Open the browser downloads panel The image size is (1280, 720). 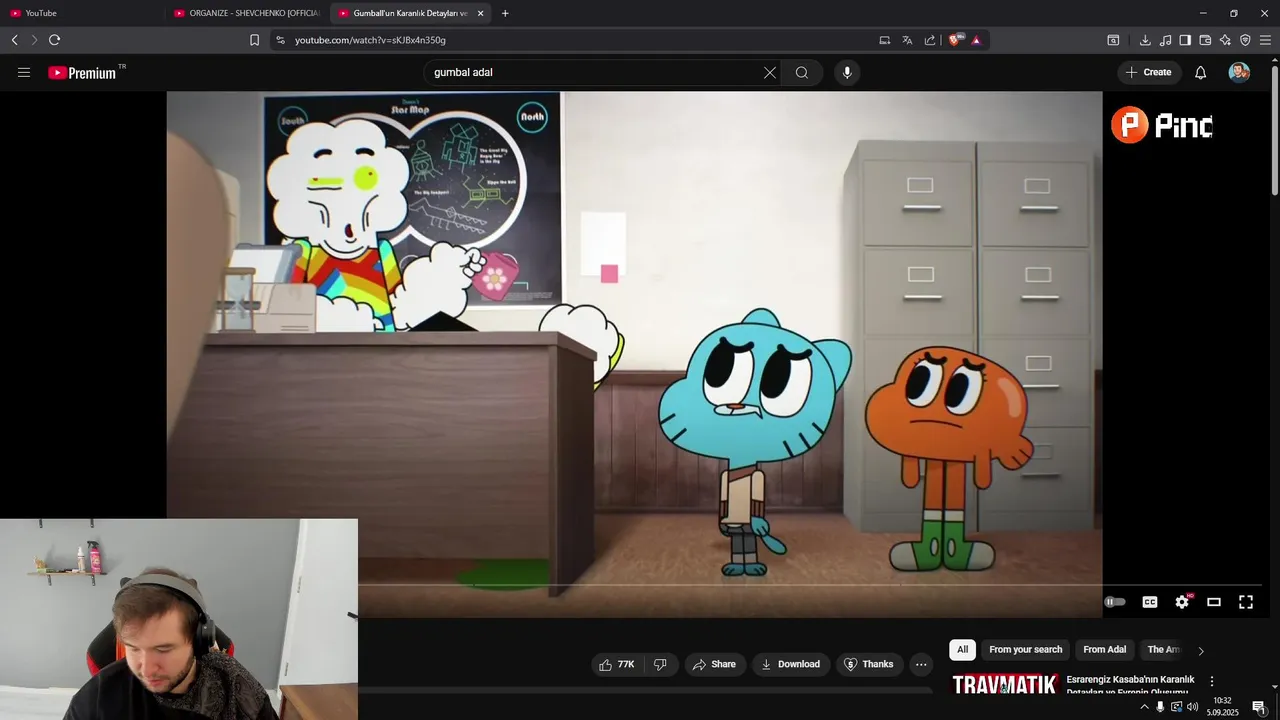[x=1145, y=40]
